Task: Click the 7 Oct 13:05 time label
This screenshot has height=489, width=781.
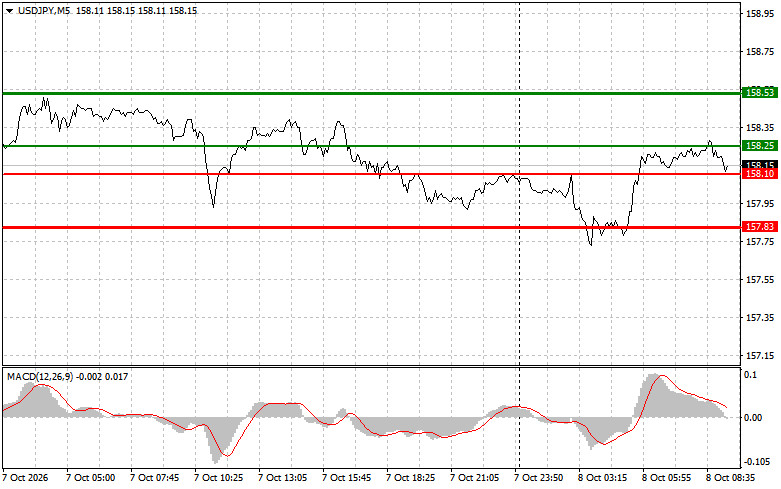Action: pyautogui.click(x=282, y=478)
